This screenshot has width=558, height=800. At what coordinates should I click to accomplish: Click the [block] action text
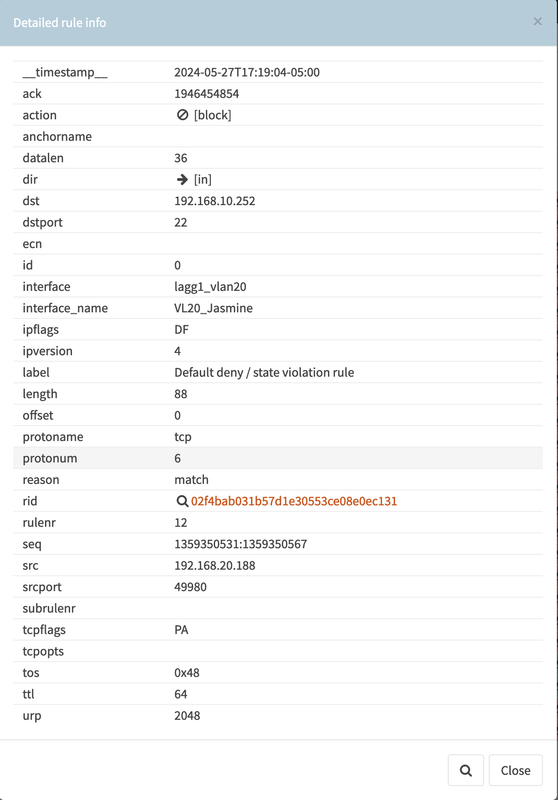(x=213, y=115)
